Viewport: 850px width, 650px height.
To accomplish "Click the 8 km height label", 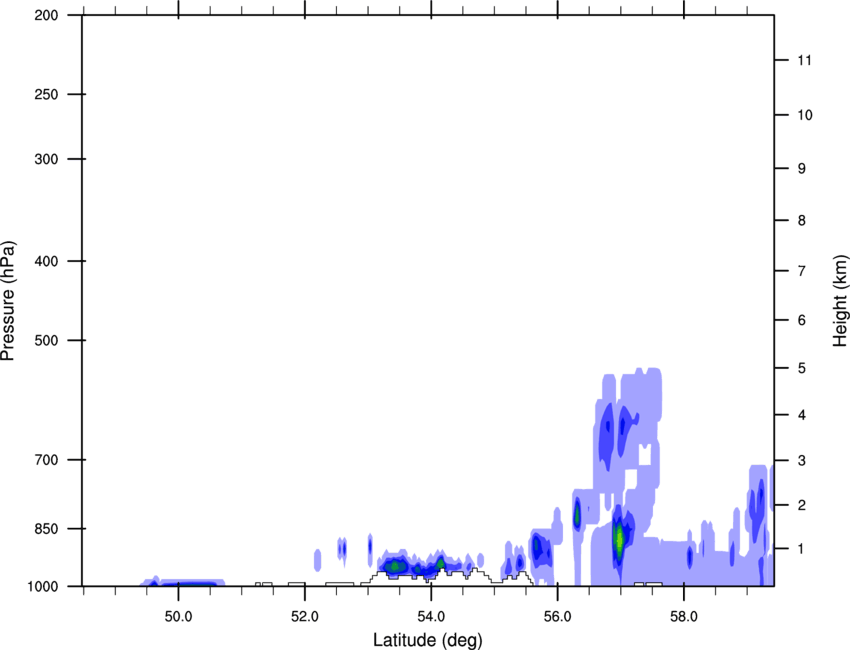I will (x=802, y=220).
